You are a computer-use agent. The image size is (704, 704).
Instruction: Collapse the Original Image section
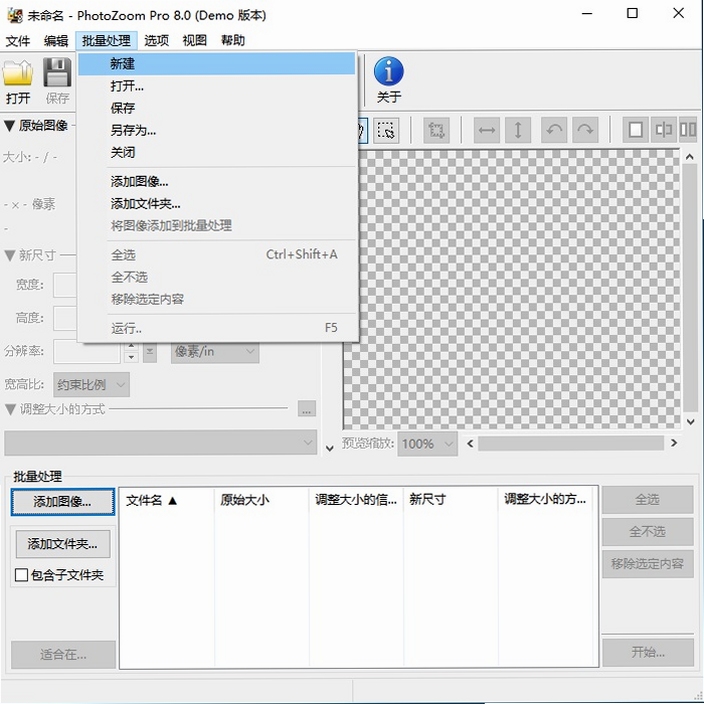click(9, 126)
